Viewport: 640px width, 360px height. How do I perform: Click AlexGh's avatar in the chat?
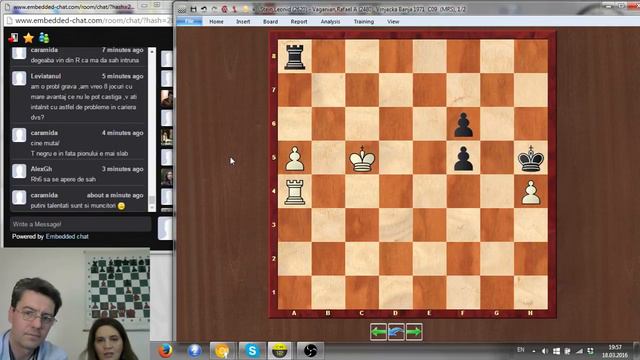click(19, 171)
